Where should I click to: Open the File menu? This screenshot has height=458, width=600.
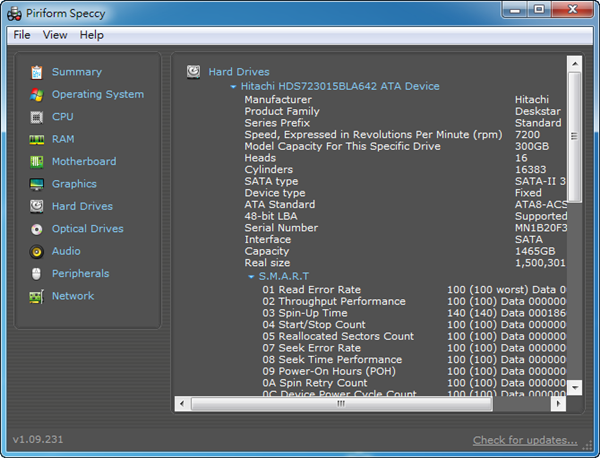tap(22, 35)
